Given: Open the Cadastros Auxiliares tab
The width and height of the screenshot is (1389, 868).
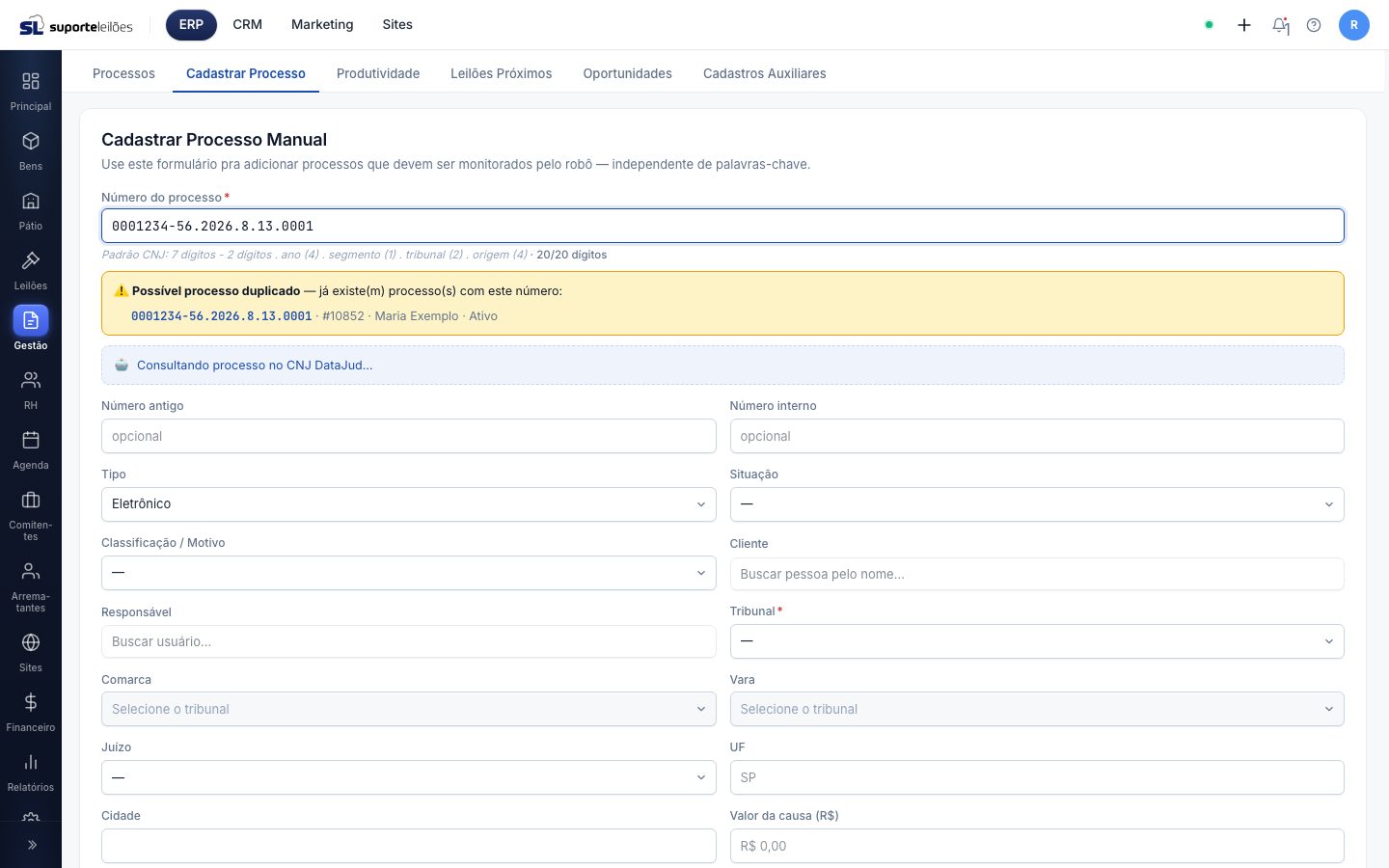Looking at the screenshot, I should click(765, 73).
